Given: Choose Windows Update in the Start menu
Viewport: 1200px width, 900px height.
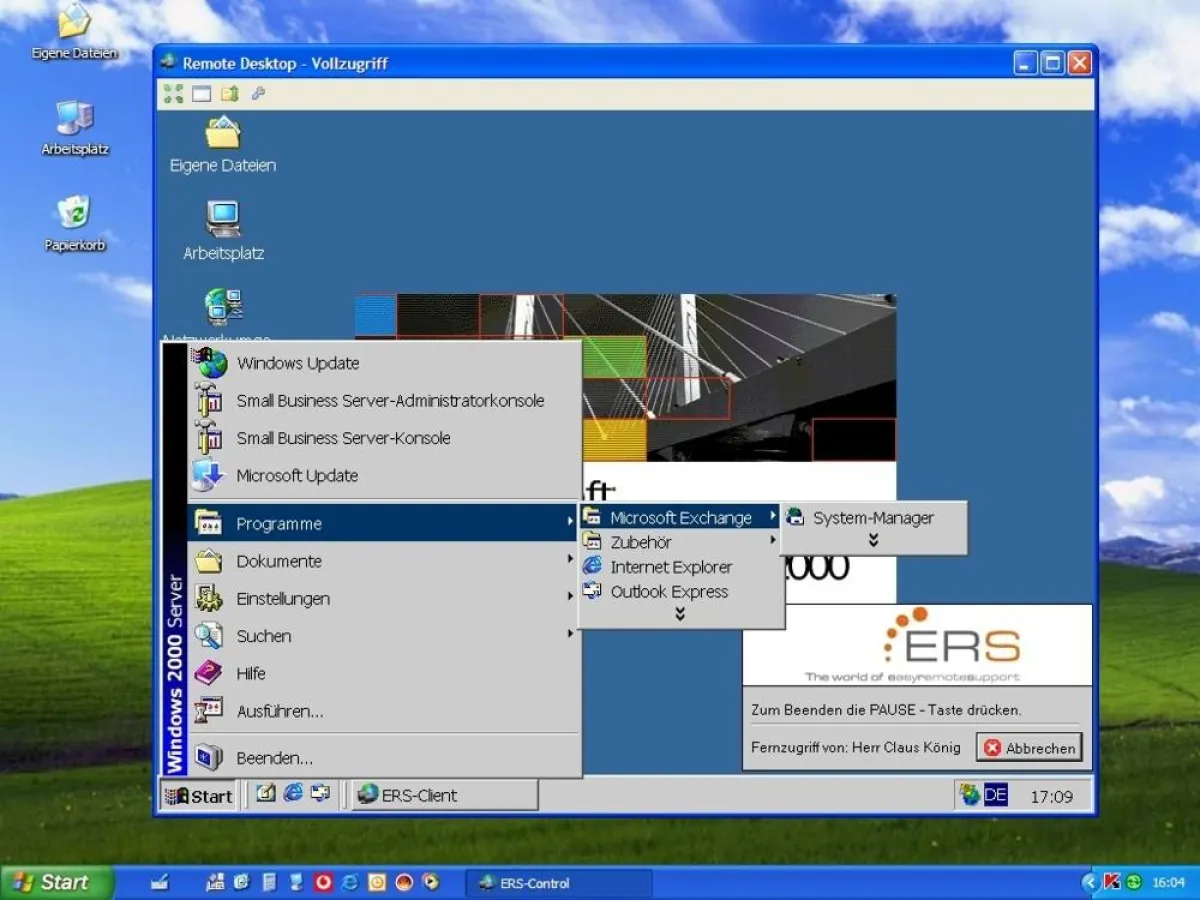Looking at the screenshot, I should coord(297,363).
